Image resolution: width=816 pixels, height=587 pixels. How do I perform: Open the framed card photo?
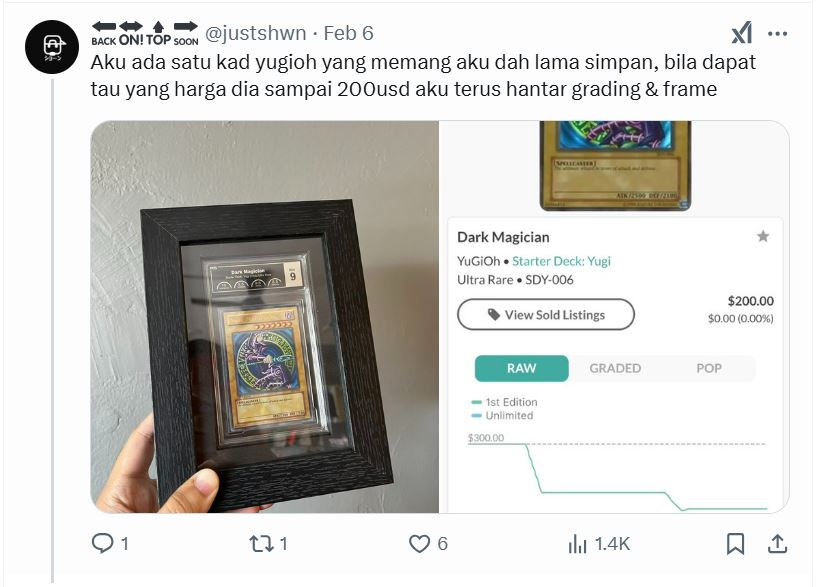[265, 317]
